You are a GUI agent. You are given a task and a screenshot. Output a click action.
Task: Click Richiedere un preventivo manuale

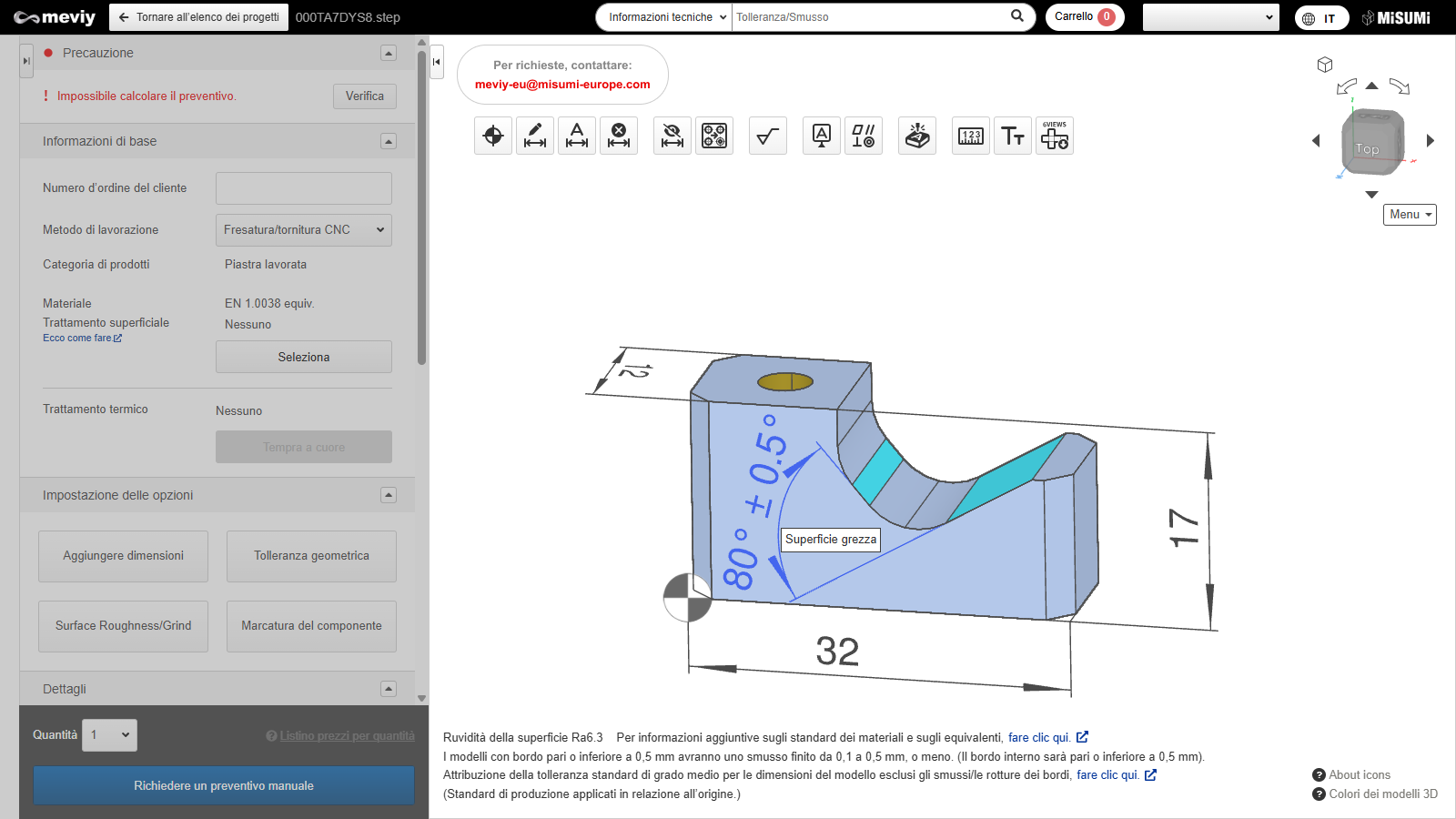(x=224, y=785)
